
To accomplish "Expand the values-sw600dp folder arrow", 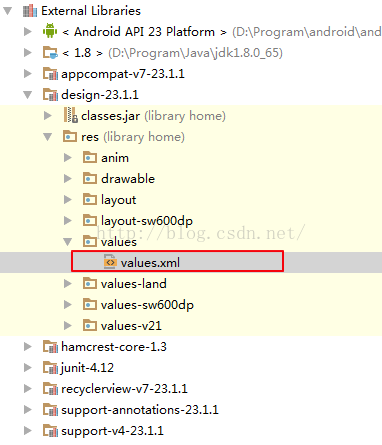I will tap(68, 305).
